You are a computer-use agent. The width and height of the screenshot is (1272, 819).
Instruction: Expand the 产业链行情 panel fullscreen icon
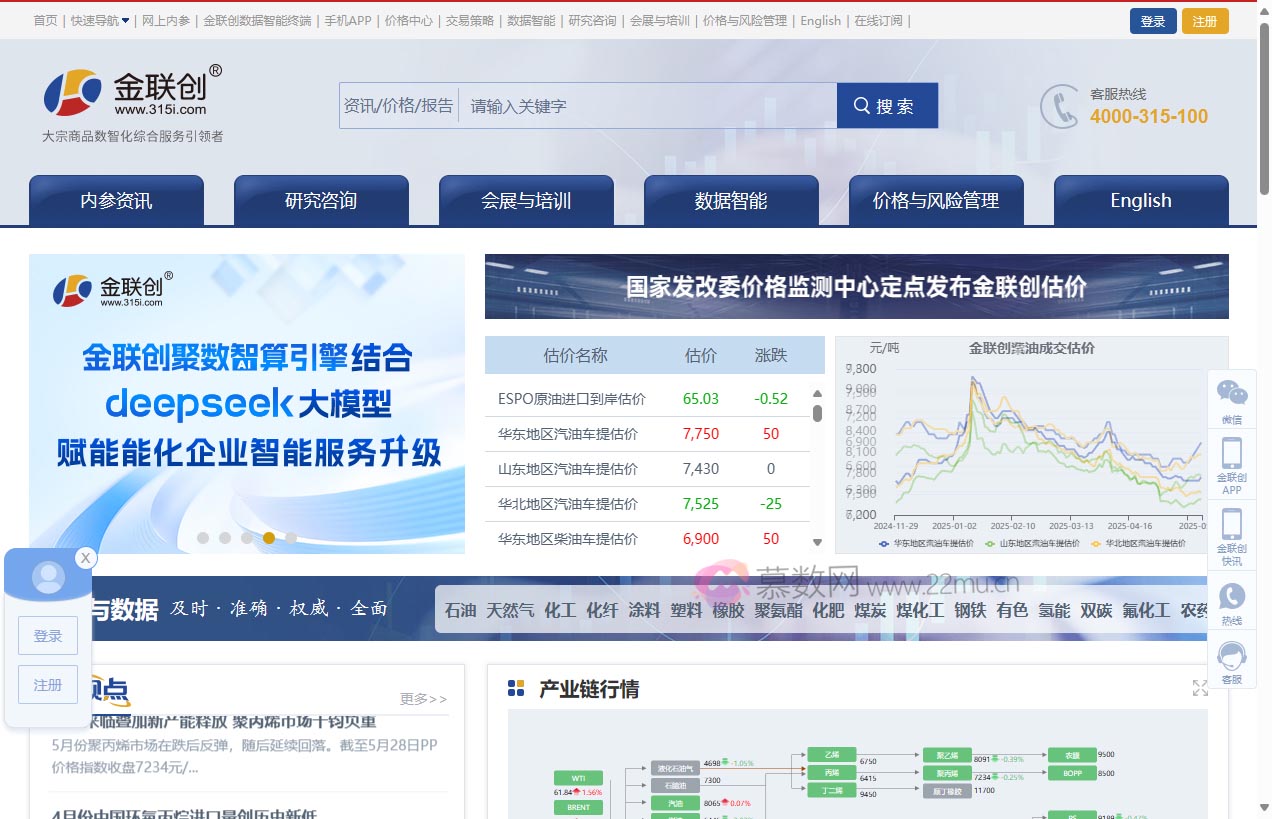1200,687
